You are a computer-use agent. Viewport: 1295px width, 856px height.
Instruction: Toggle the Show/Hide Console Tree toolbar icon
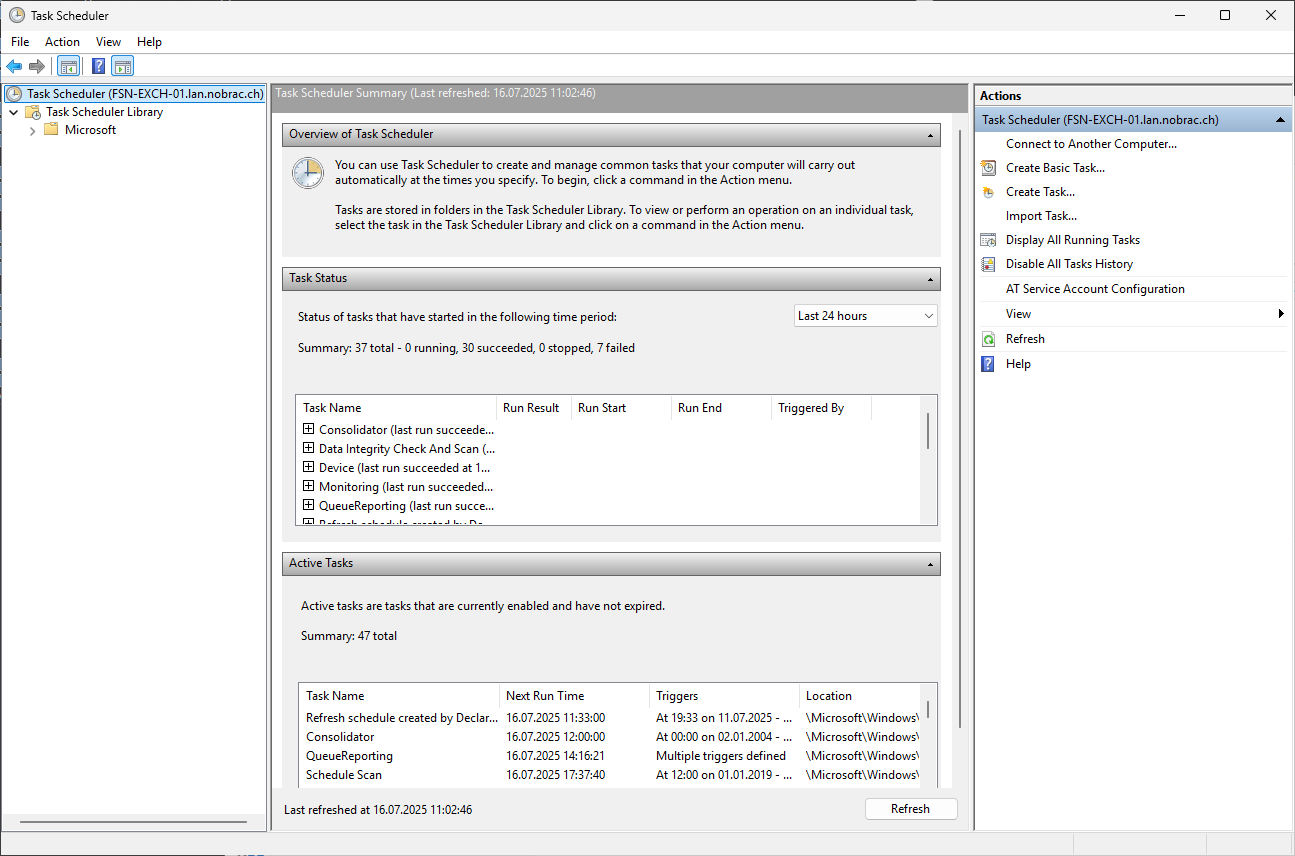[69, 67]
